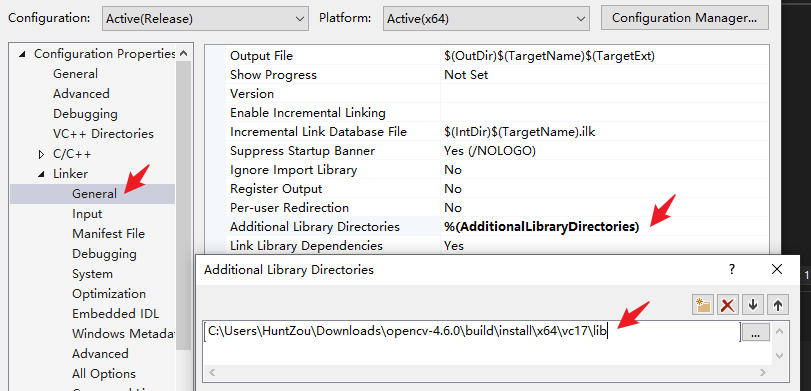The height and width of the screenshot is (391, 811).
Task: Collapse the Linker tree node
Action: [41, 174]
